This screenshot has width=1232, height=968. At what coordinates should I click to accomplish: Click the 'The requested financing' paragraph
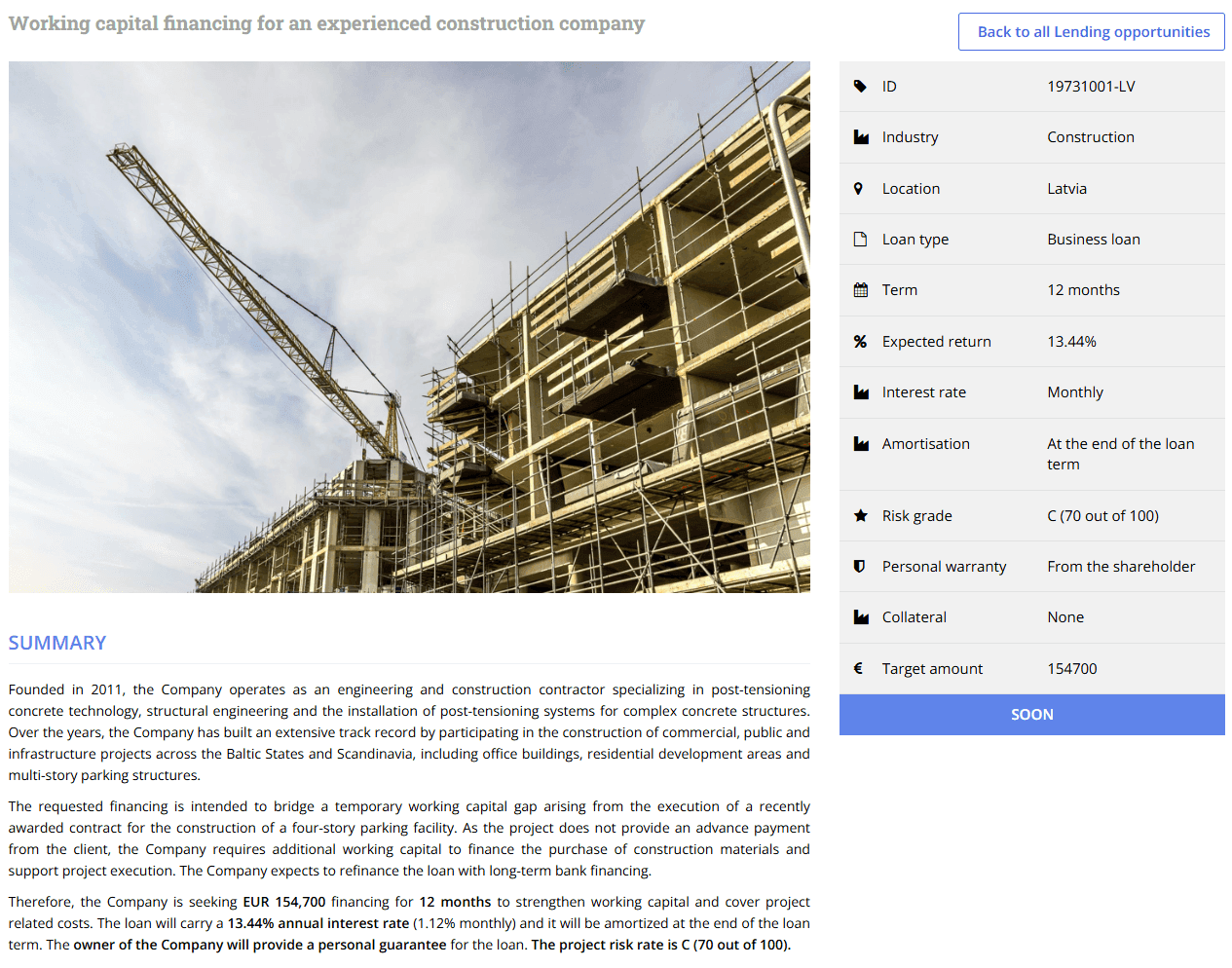(409, 838)
